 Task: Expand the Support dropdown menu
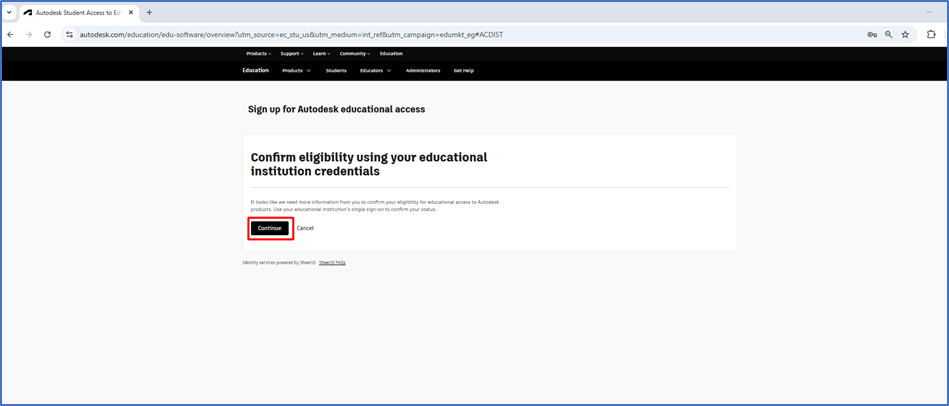tap(291, 53)
